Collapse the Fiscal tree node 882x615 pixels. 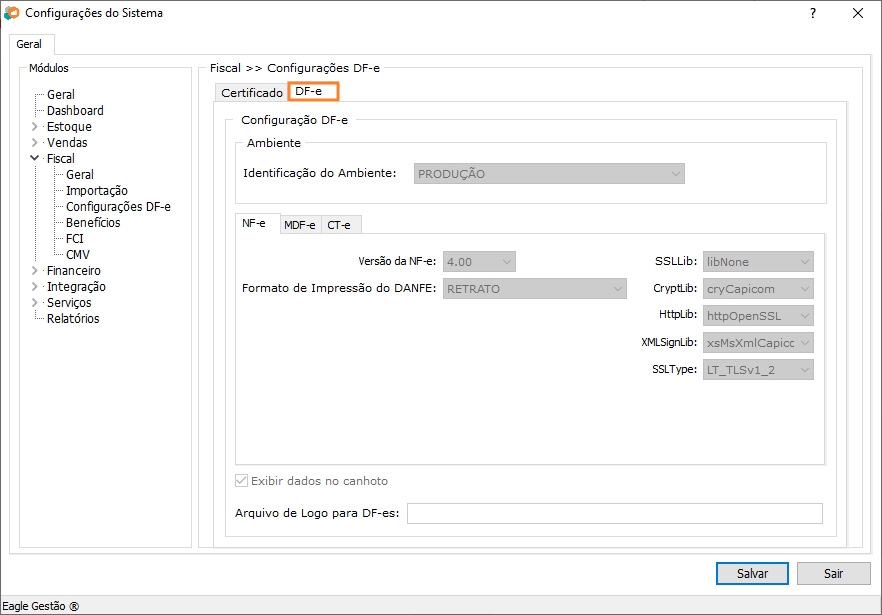(x=35, y=159)
